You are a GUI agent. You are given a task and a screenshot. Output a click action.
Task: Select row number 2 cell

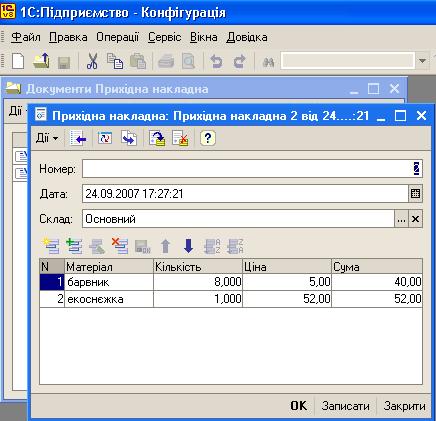click(52, 299)
